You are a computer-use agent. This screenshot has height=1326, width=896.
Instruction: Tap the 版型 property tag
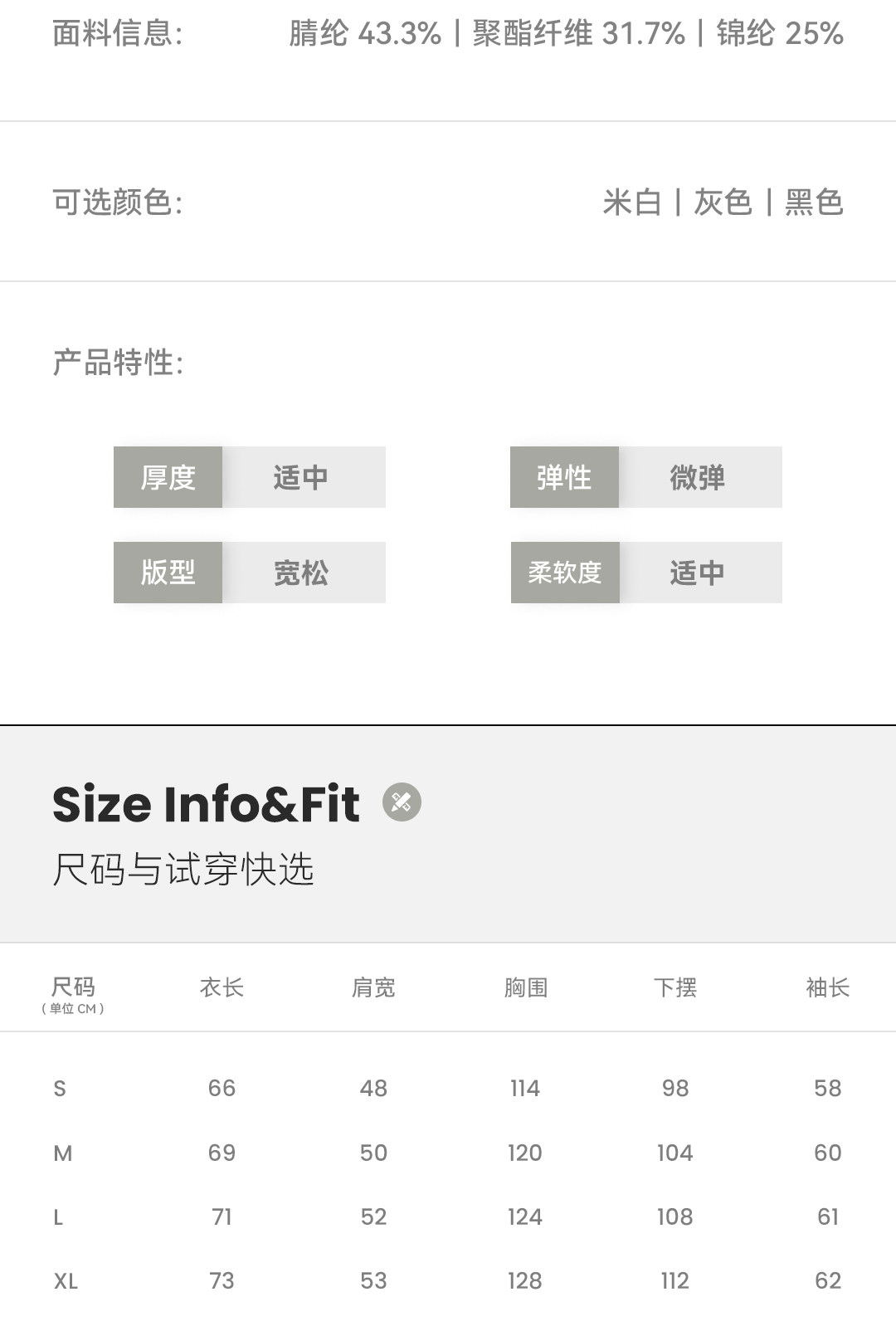[168, 573]
